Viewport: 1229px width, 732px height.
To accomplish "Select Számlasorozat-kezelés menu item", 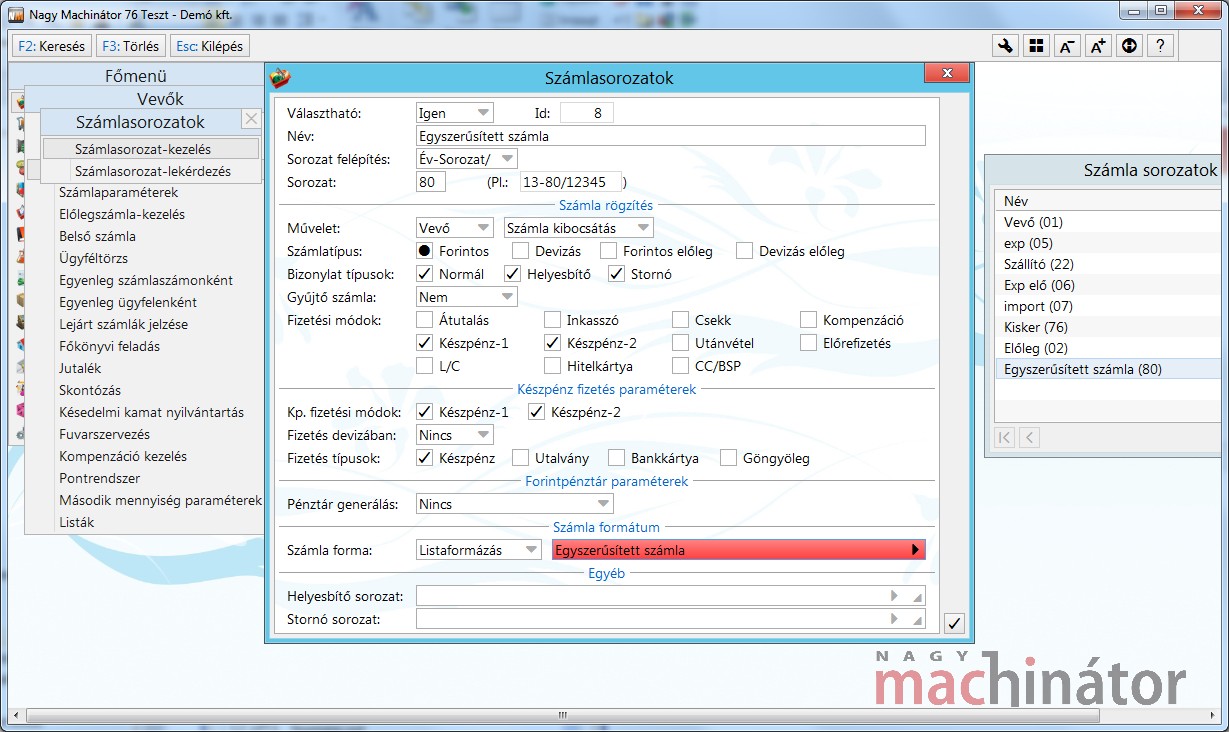I will click(x=151, y=149).
